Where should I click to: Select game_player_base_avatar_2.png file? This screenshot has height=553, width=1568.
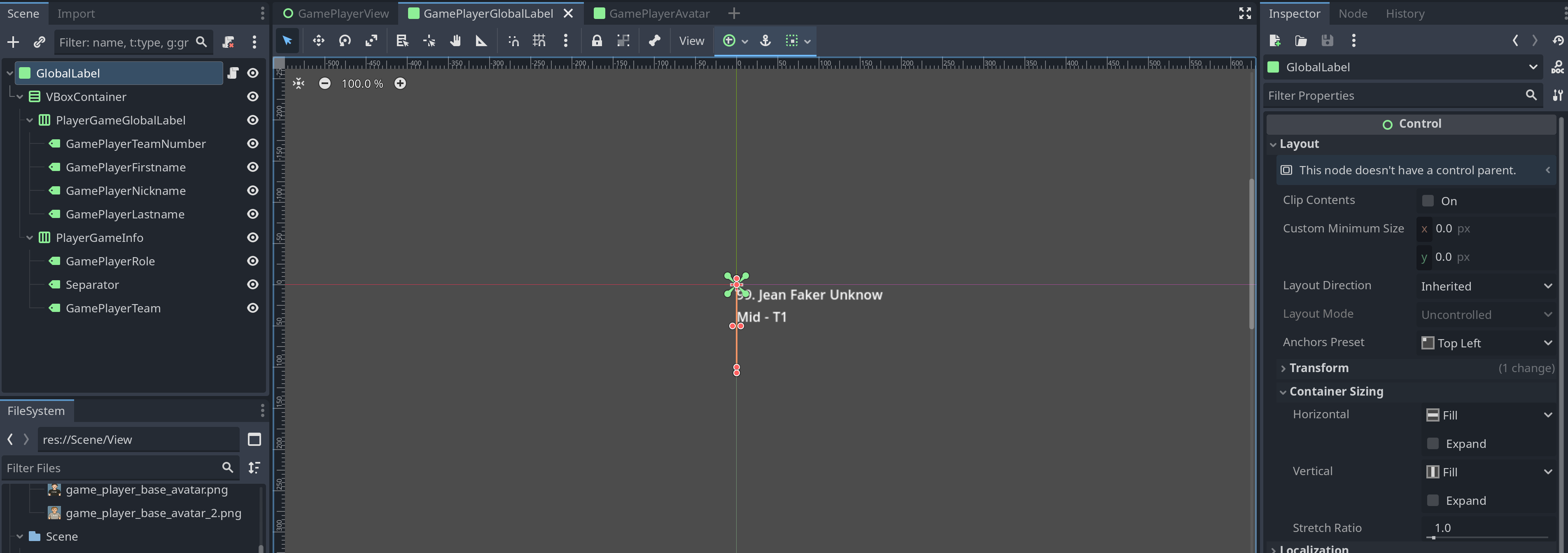[x=154, y=513]
